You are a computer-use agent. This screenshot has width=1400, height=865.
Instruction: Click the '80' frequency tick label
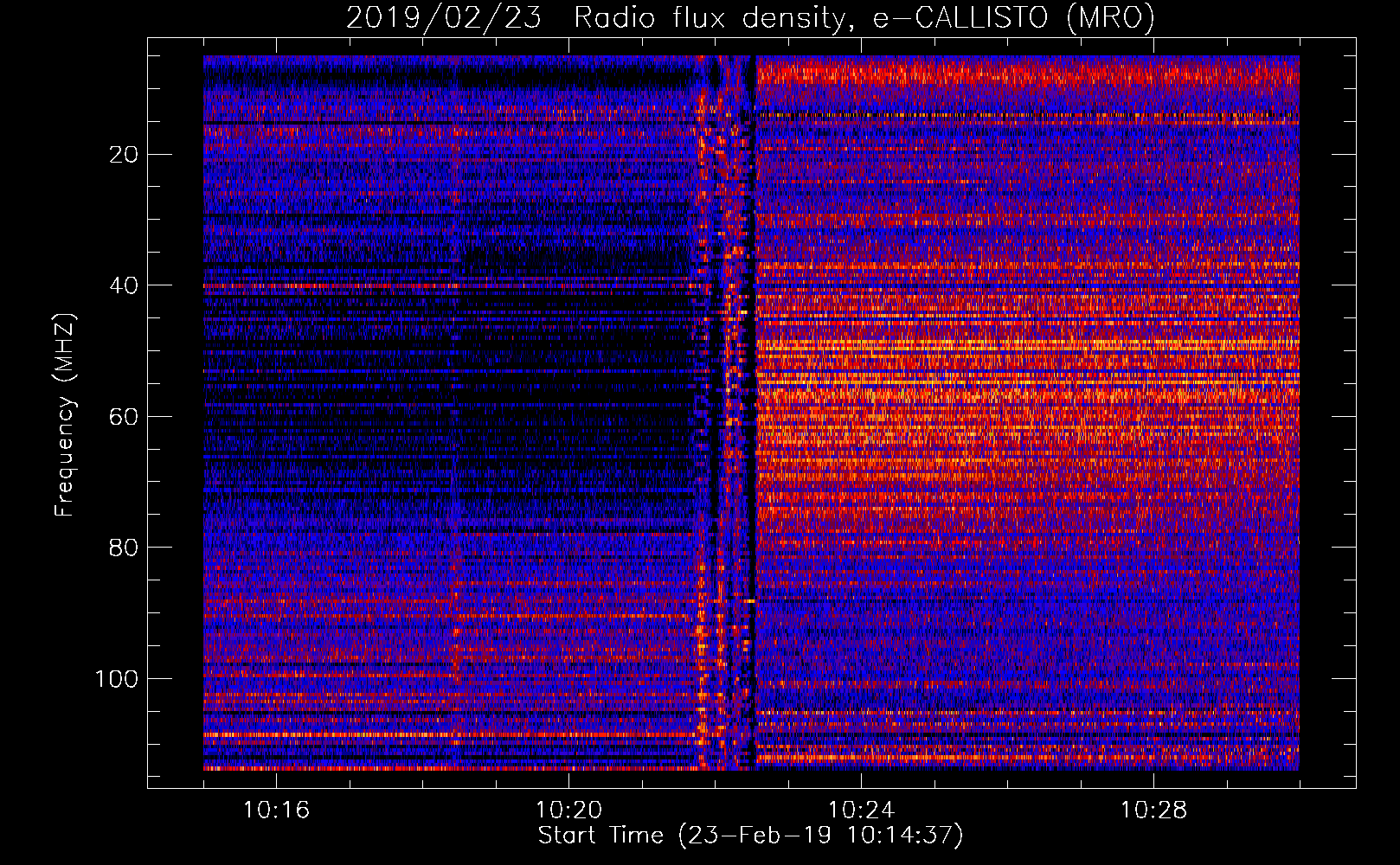tap(125, 548)
